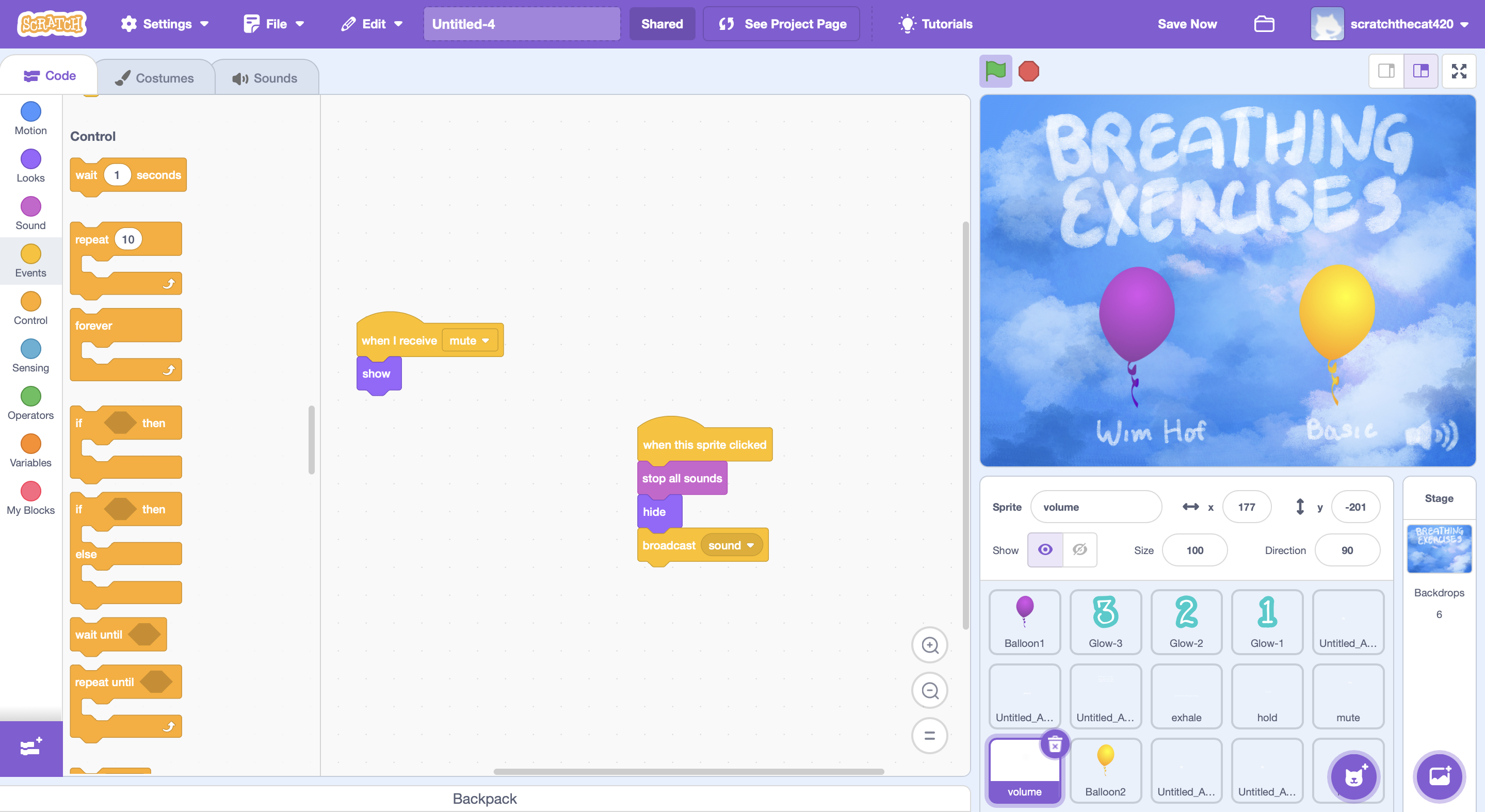Click the green flag to run project
Image resolution: width=1485 pixels, height=812 pixels.
[995, 72]
